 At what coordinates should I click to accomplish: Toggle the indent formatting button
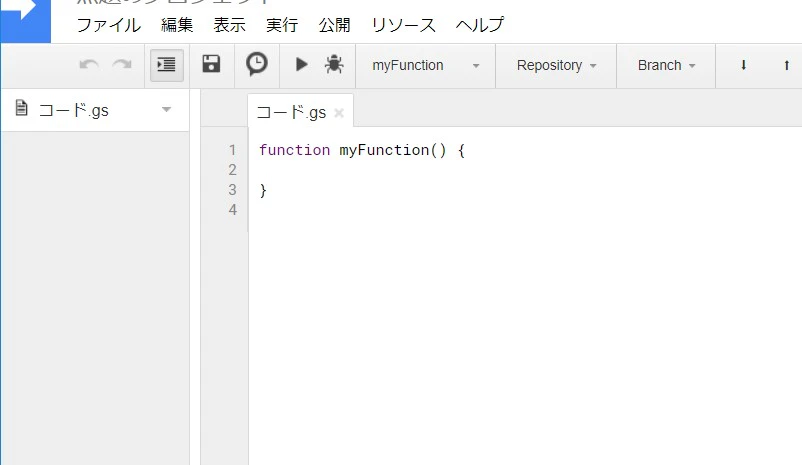tap(167, 65)
